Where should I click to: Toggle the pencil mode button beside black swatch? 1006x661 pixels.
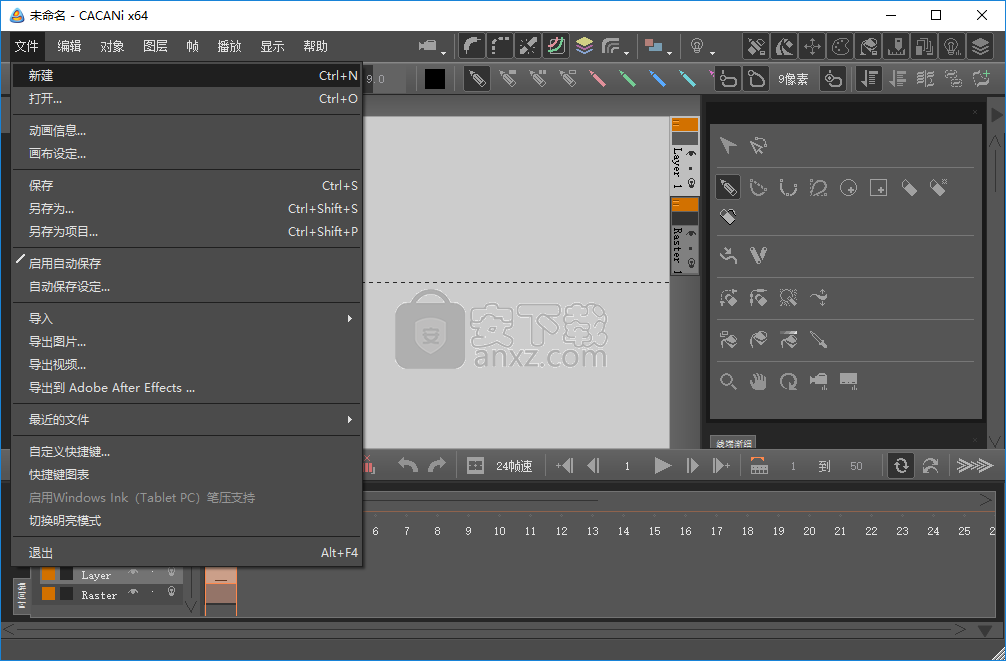[477, 78]
